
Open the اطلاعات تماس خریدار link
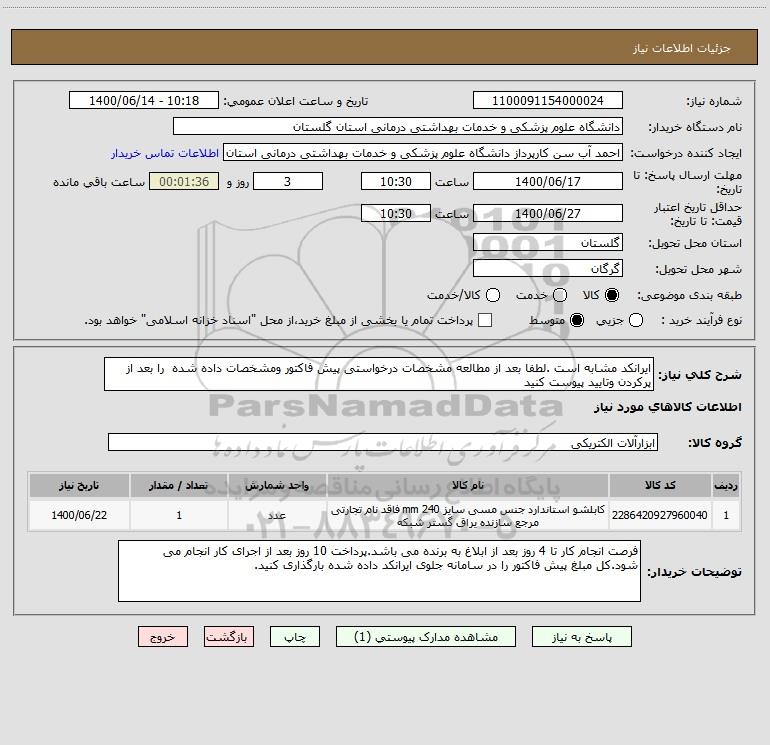(165, 153)
